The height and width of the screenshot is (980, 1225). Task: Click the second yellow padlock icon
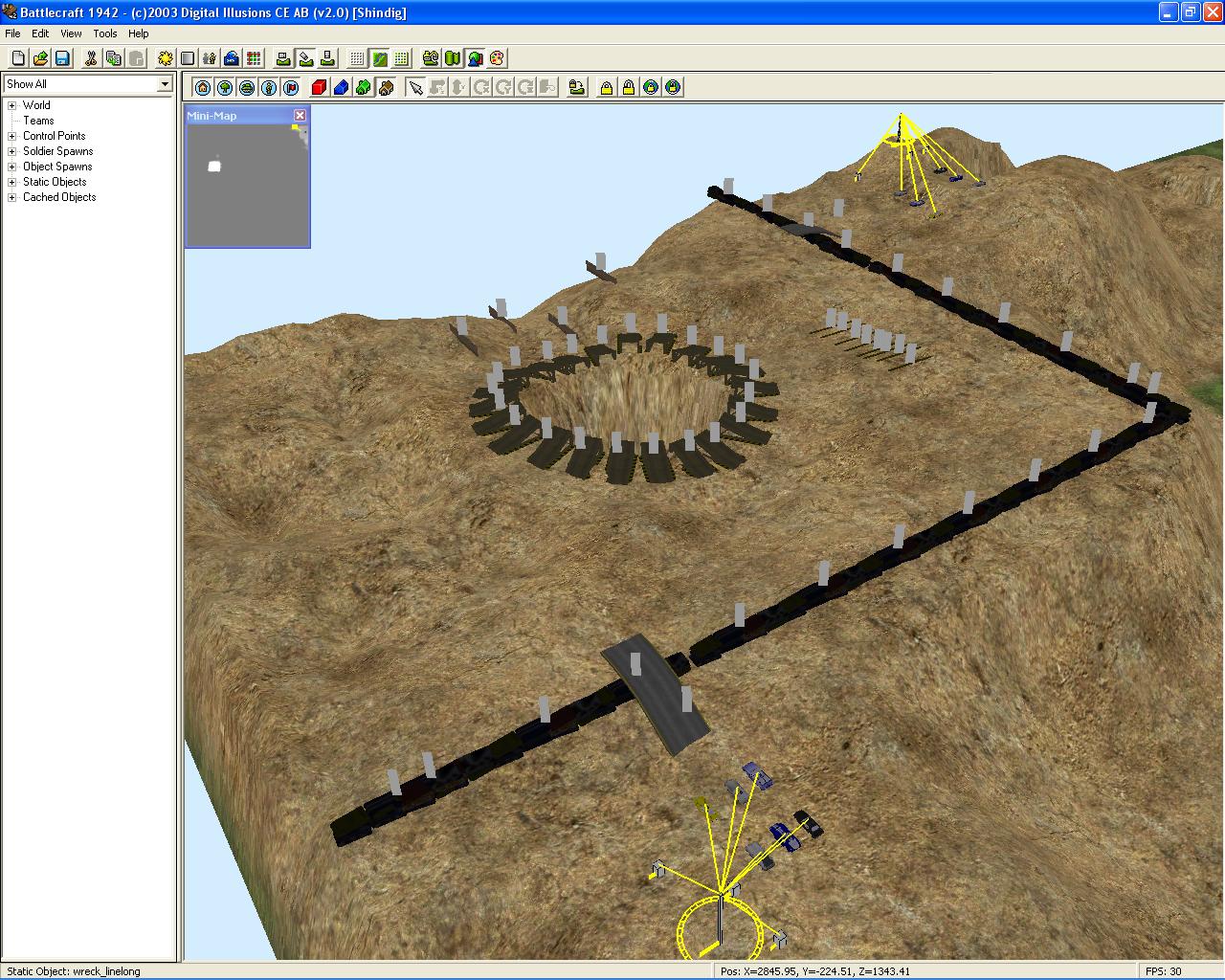[x=629, y=87]
